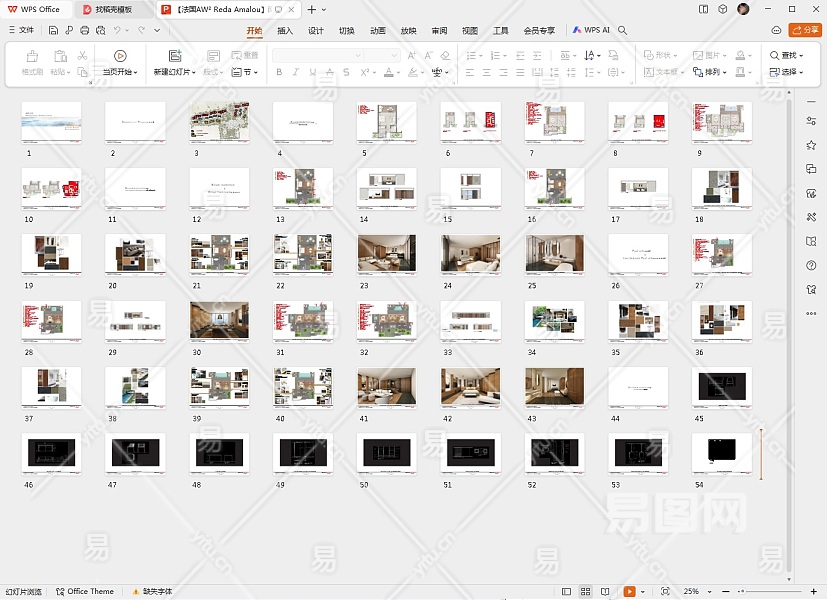Click the slideshow play button in status bar
827x600 pixels.
[x=629, y=592]
